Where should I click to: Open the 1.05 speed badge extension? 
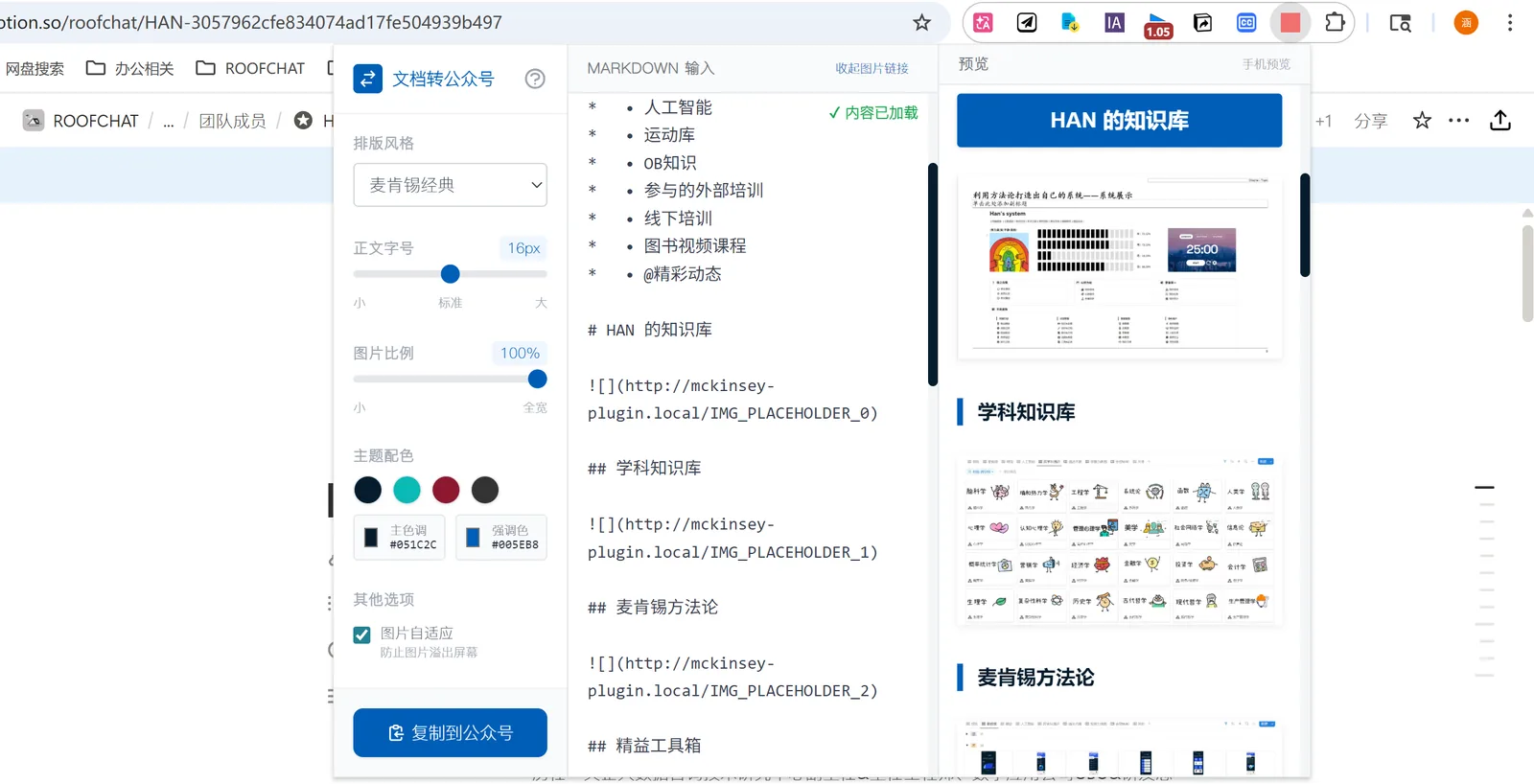point(1158,25)
